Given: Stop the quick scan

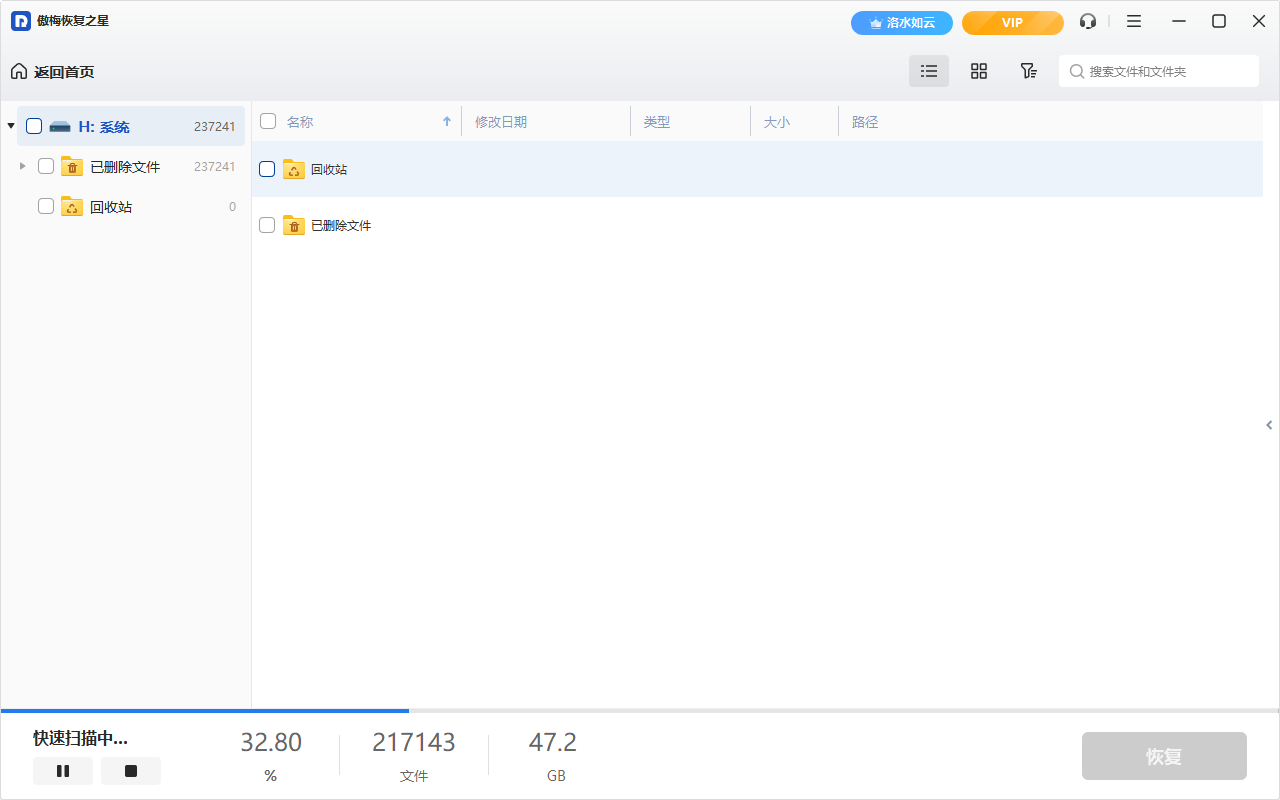Looking at the screenshot, I should click(x=131, y=771).
